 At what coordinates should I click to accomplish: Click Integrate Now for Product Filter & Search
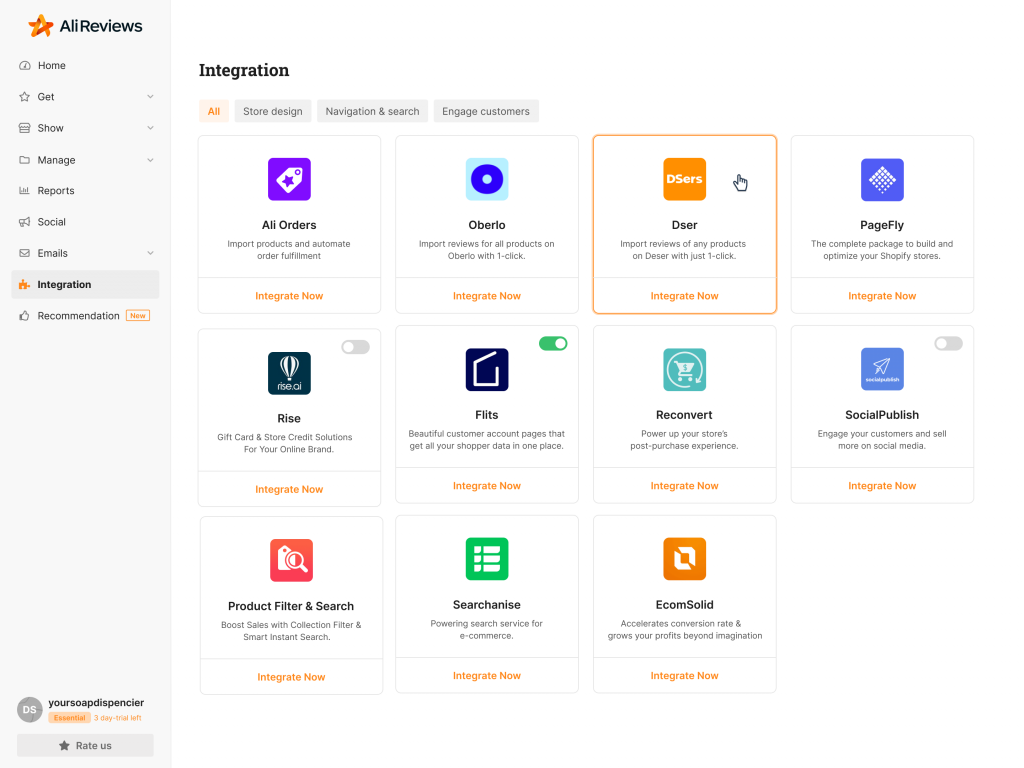click(291, 677)
